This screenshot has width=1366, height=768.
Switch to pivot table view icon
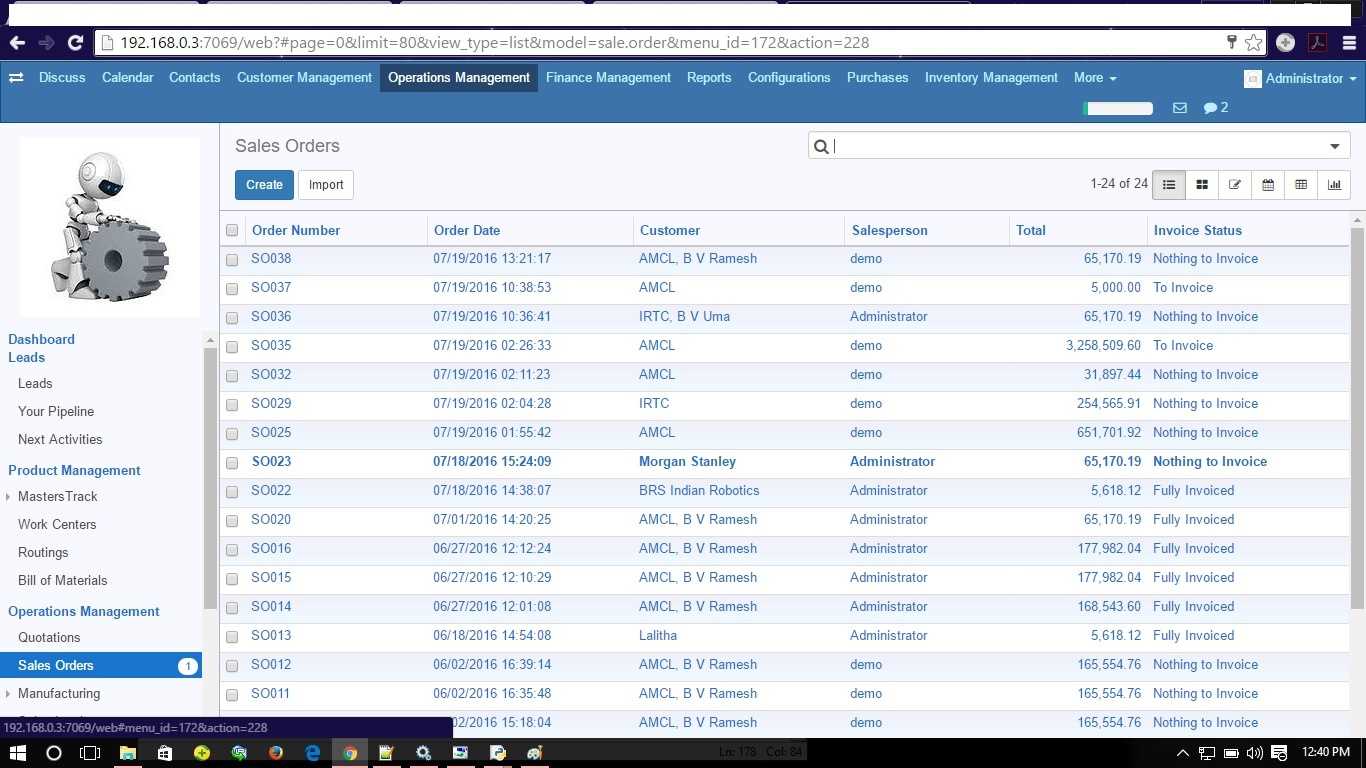pos(1301,185)
